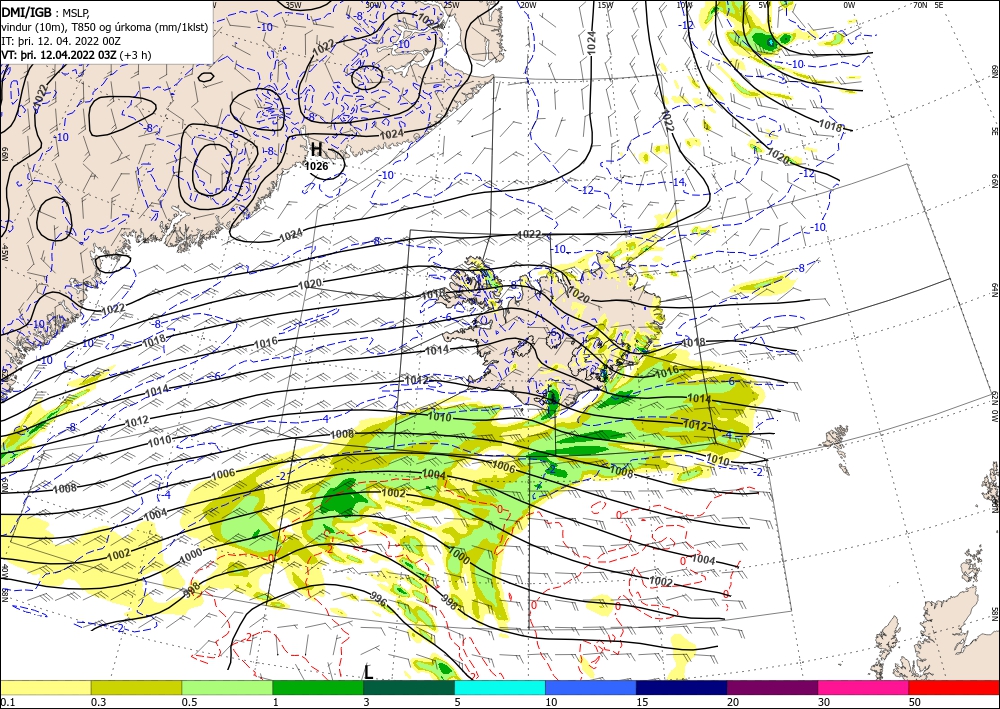Click the '20' legend value

733,702
